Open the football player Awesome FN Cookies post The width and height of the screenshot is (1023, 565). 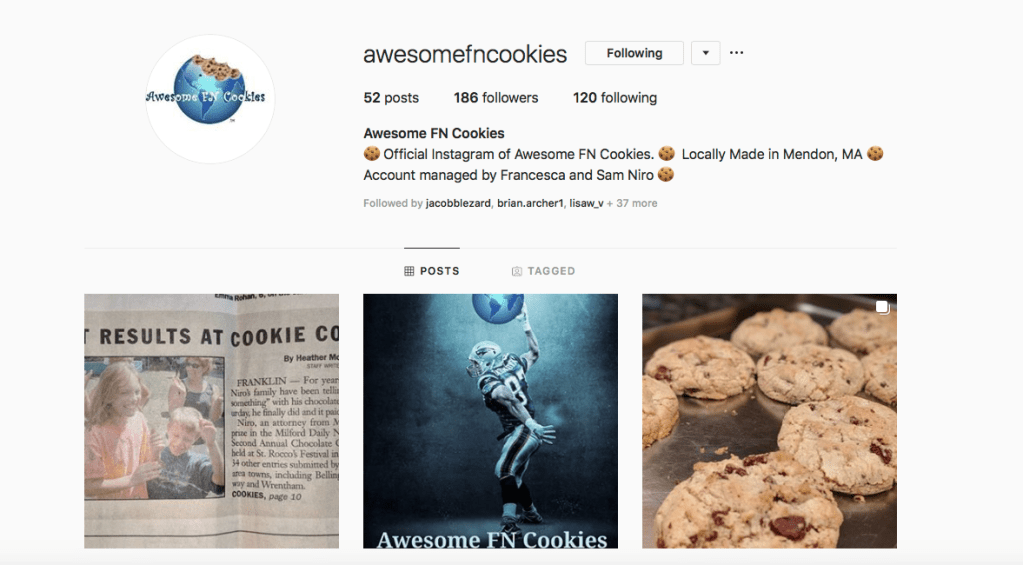click(x=491, y=421)
